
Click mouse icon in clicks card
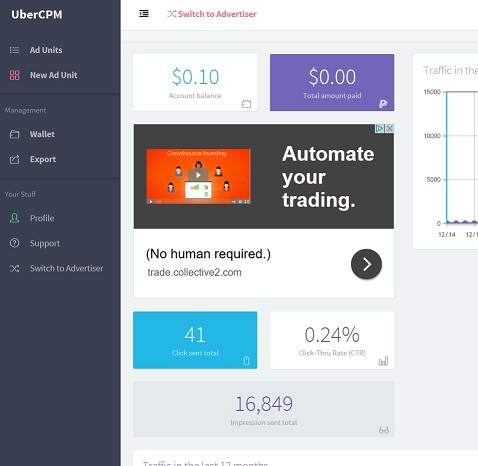coord(246,361)
